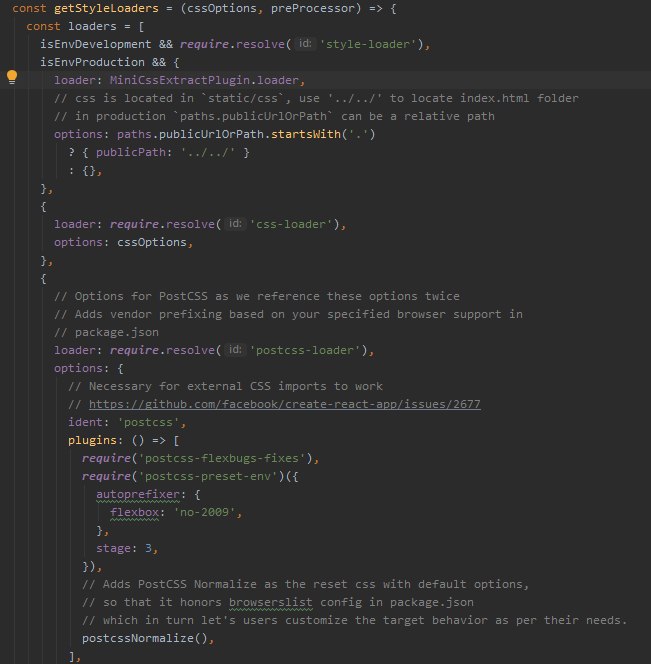Click the 'no-2009' string value

click(204, 512)
